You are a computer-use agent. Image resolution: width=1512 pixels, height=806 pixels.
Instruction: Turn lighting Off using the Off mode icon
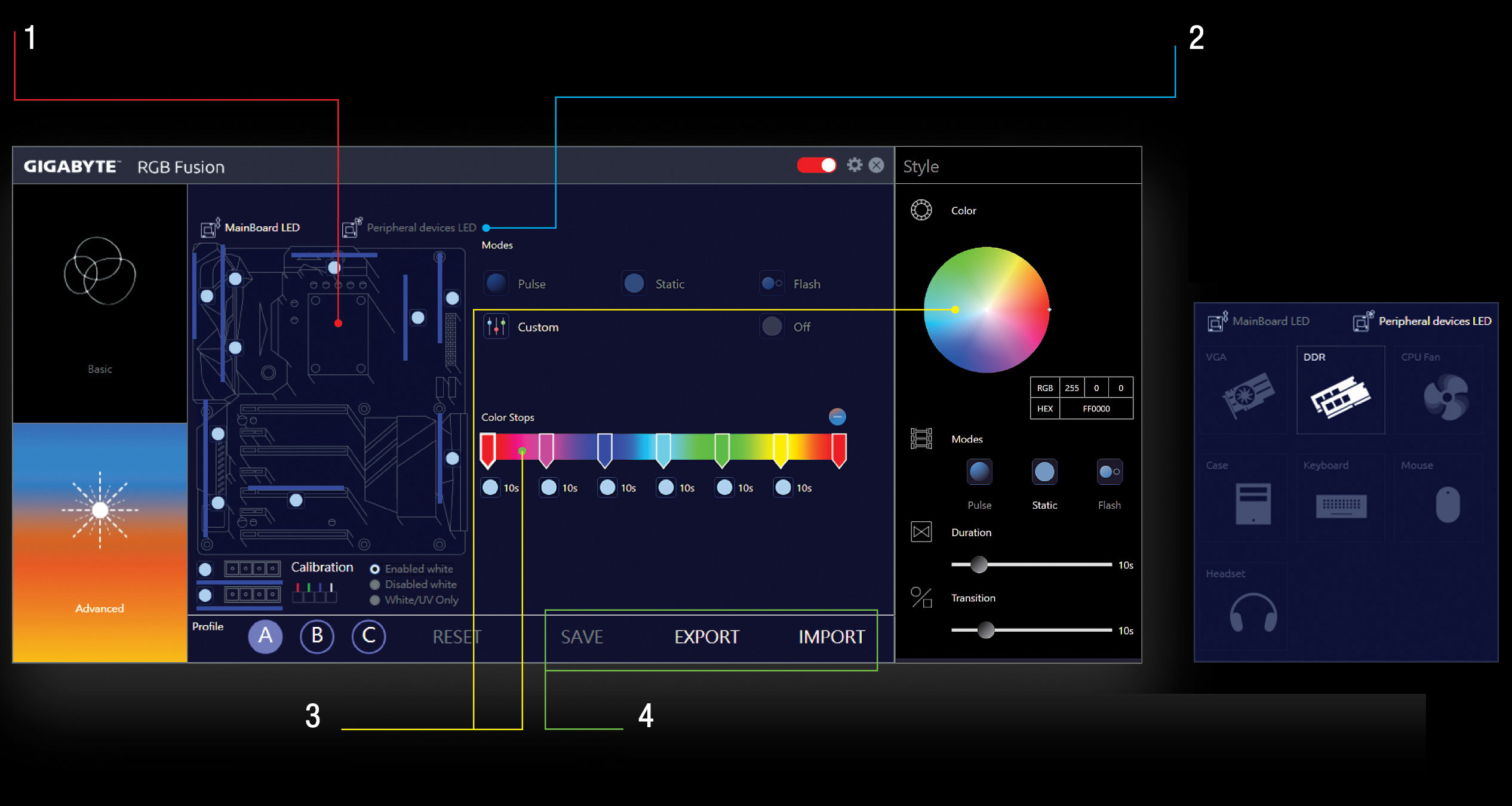pos(772,327)
